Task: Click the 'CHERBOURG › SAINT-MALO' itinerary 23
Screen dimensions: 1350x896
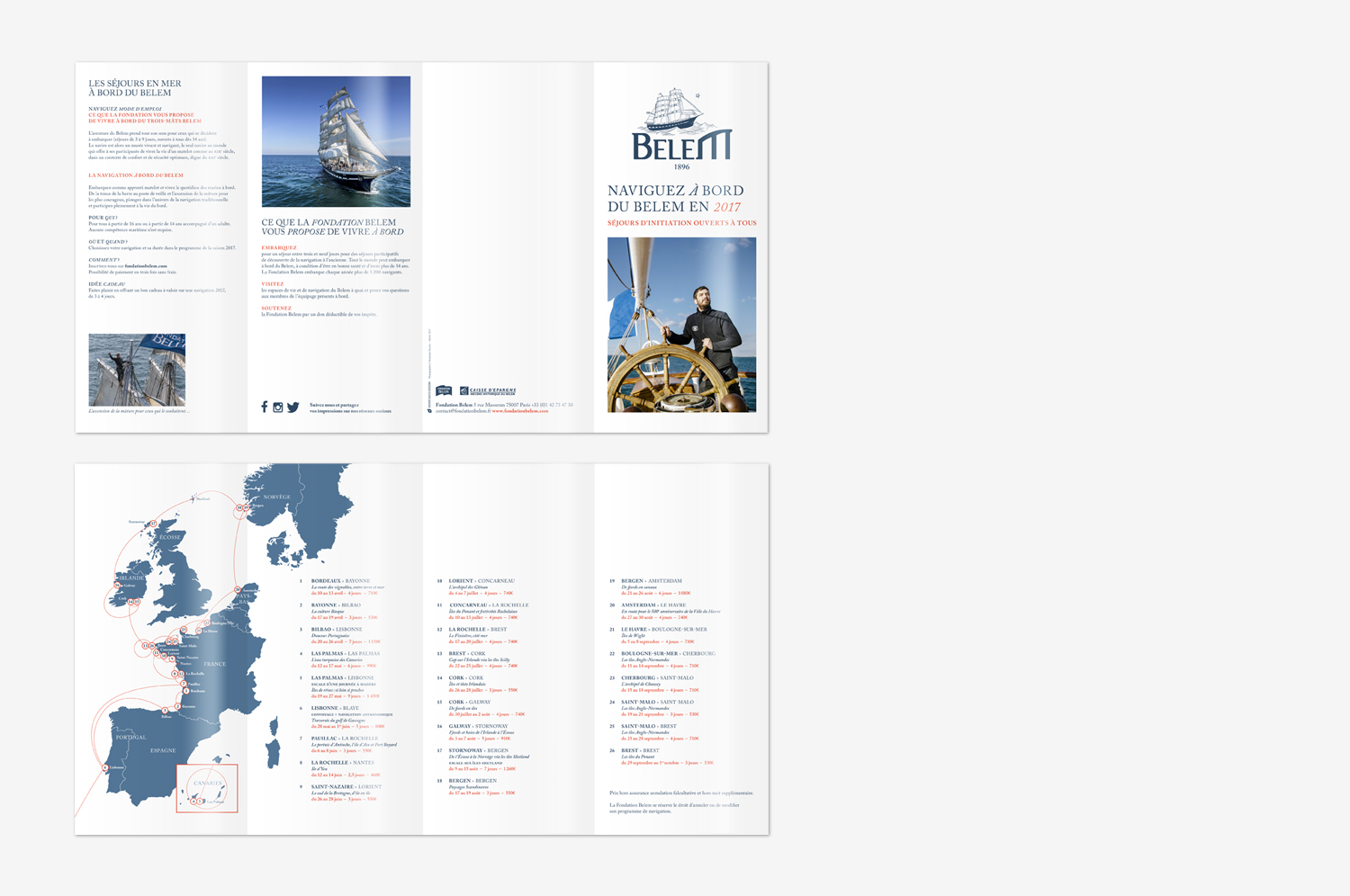Action: [x=657, y=678]
